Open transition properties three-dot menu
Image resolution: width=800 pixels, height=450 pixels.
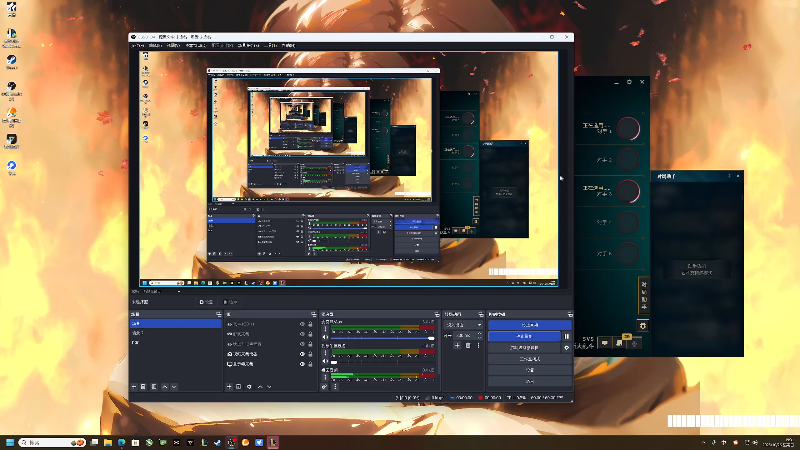479,345
